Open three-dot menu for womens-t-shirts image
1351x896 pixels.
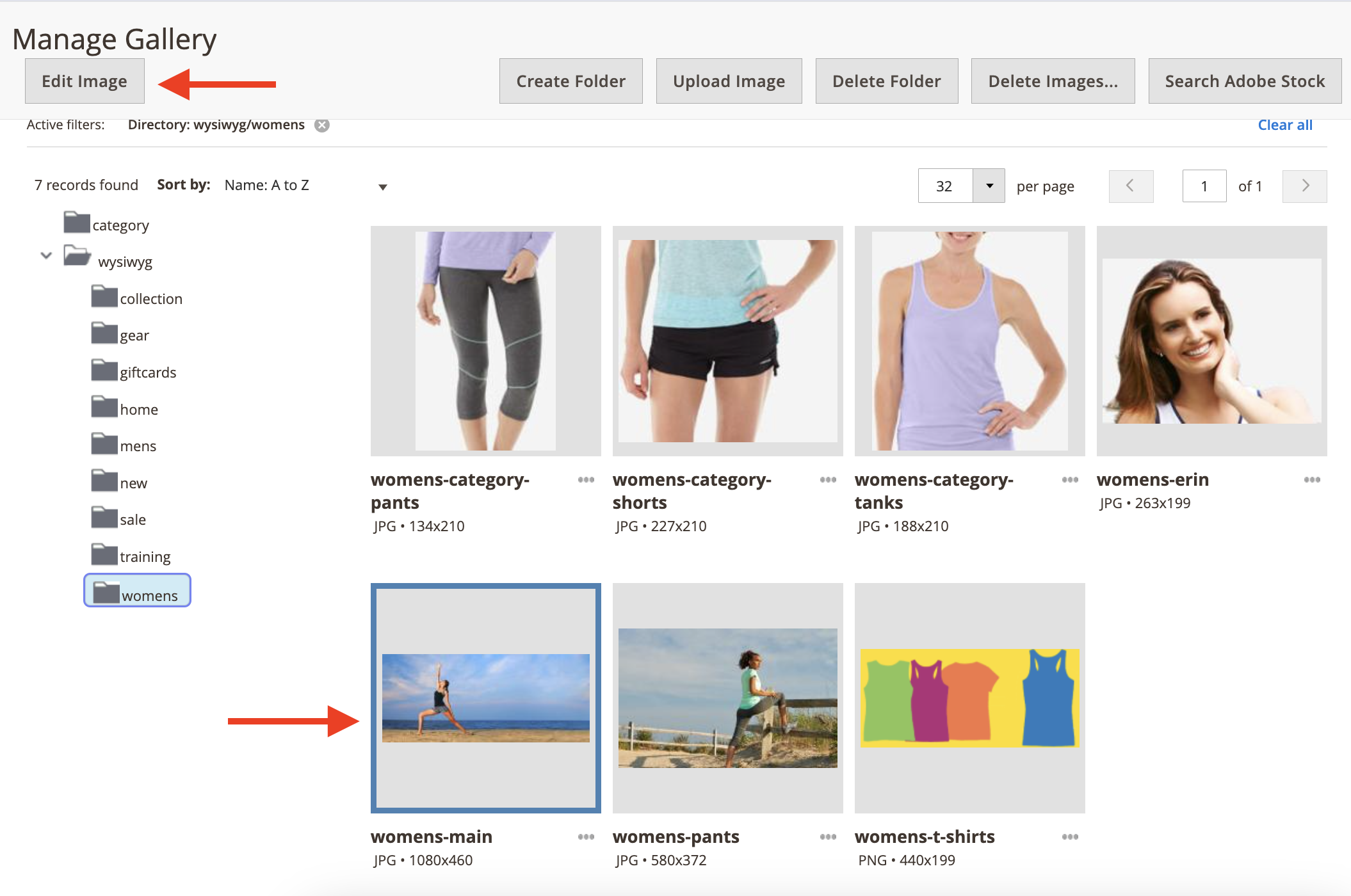[1070, 836]
